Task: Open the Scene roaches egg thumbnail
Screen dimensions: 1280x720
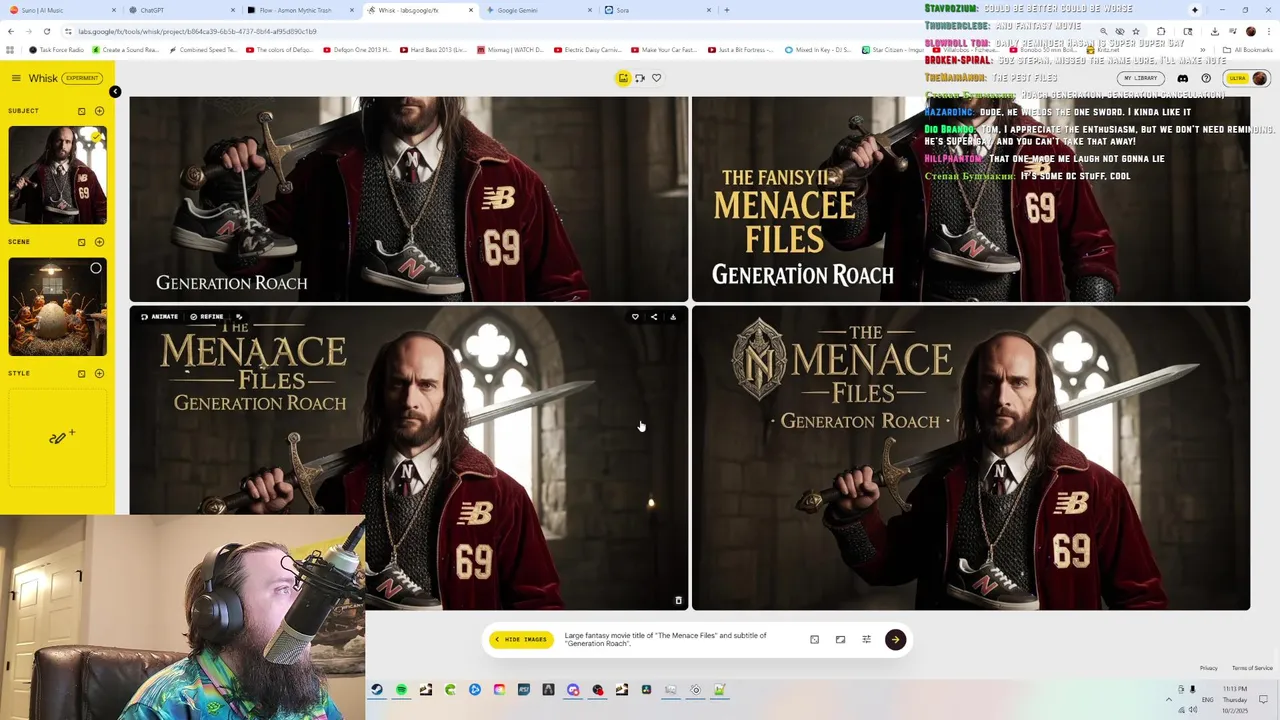Action: tap(57, 307)
